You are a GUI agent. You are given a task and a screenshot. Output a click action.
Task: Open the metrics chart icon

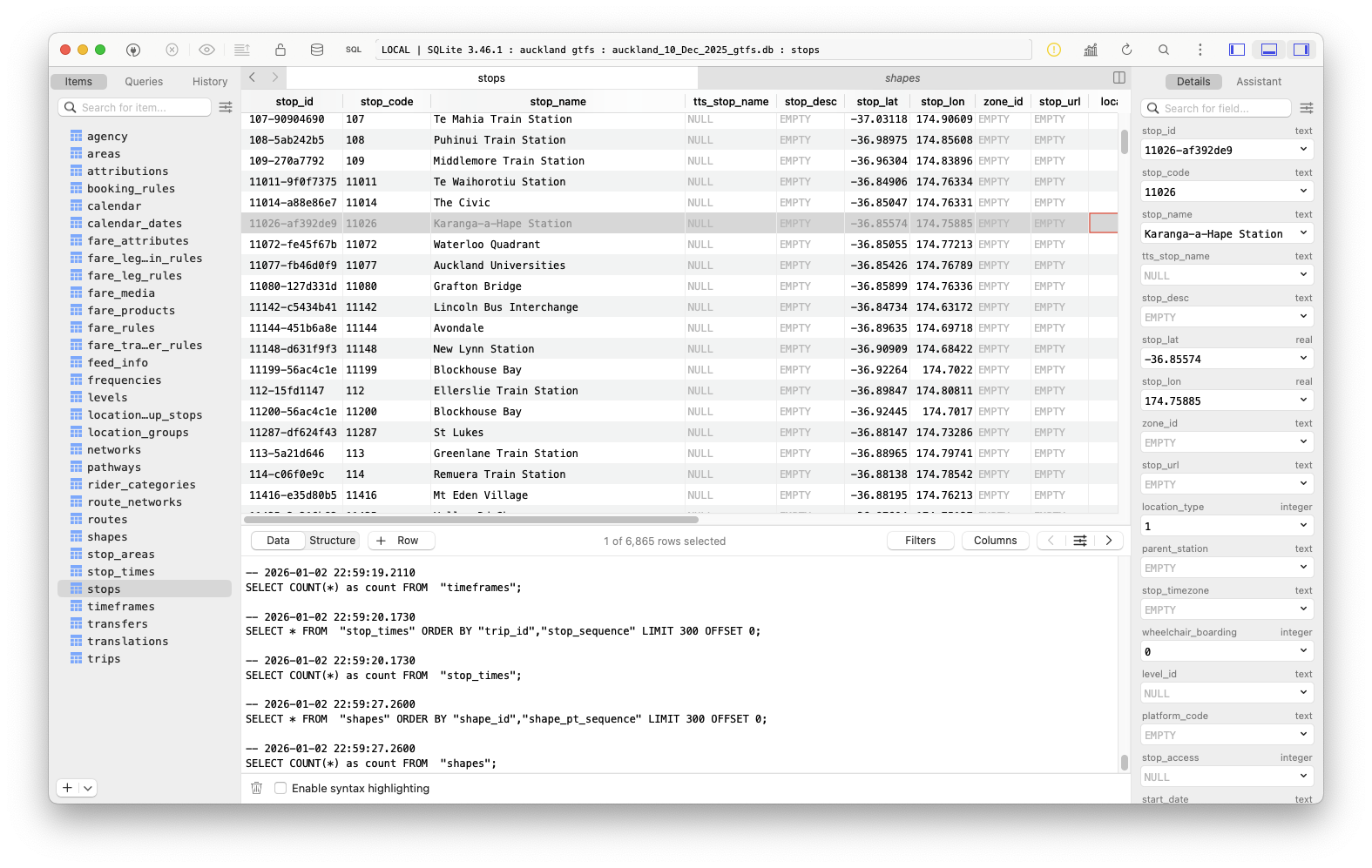[1090, 50]
